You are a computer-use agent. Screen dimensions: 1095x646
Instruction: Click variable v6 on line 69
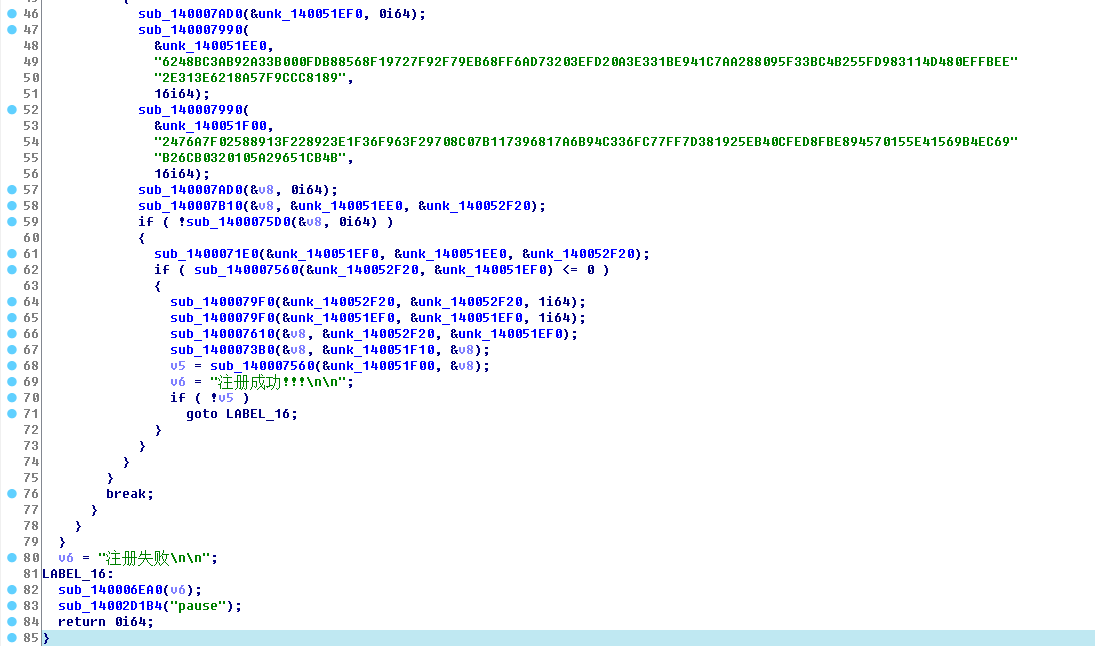pos(178,381)
